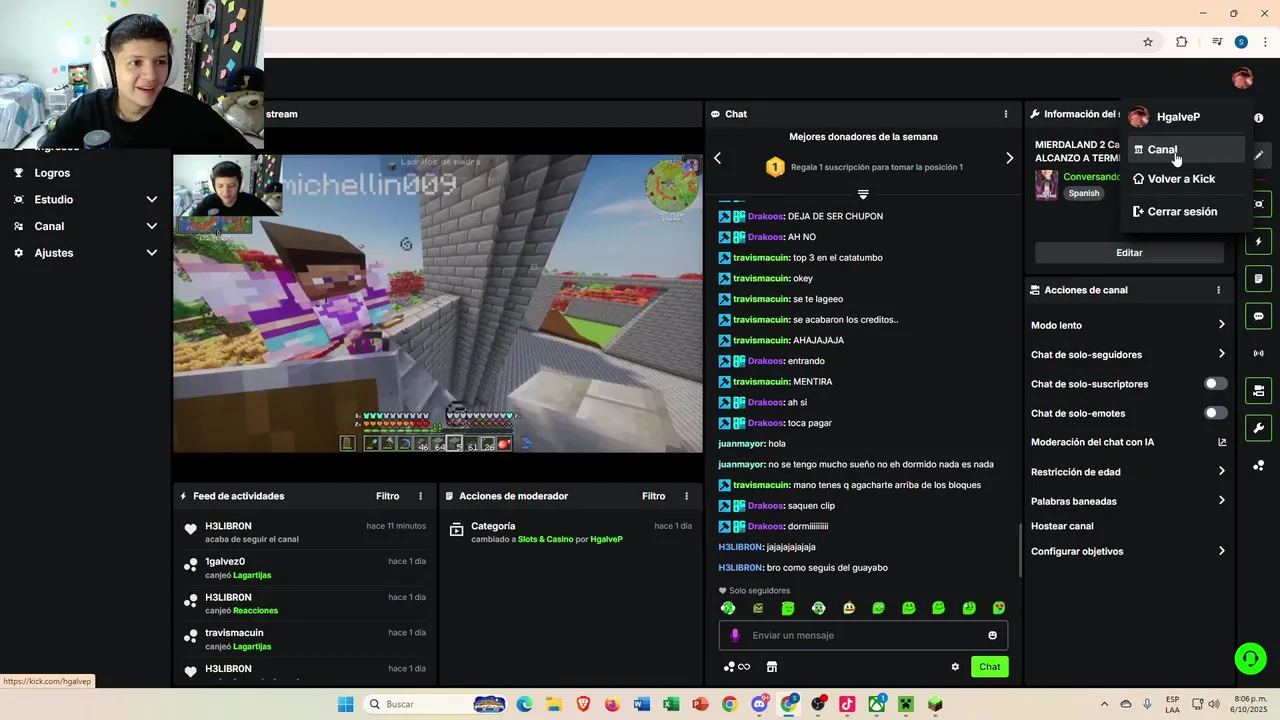
Task: Click the wrench tools icon in right rail
Action: 1258,428
